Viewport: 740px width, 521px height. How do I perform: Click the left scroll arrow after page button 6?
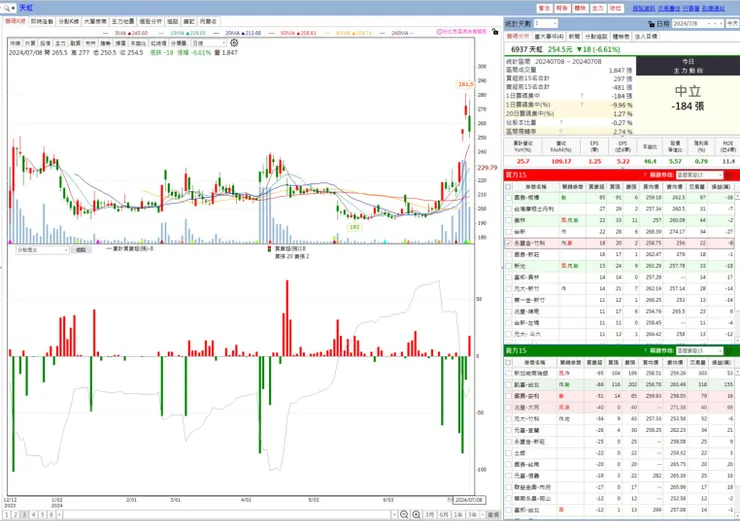59,515
